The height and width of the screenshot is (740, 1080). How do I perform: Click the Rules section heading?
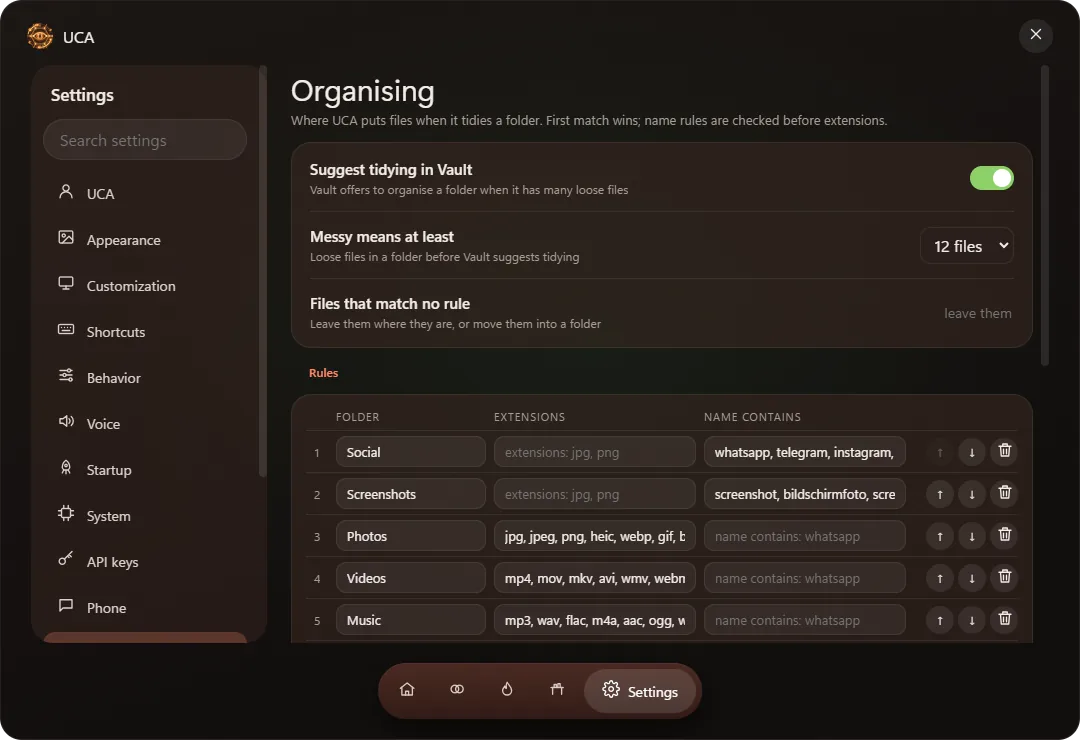(323, 373)
